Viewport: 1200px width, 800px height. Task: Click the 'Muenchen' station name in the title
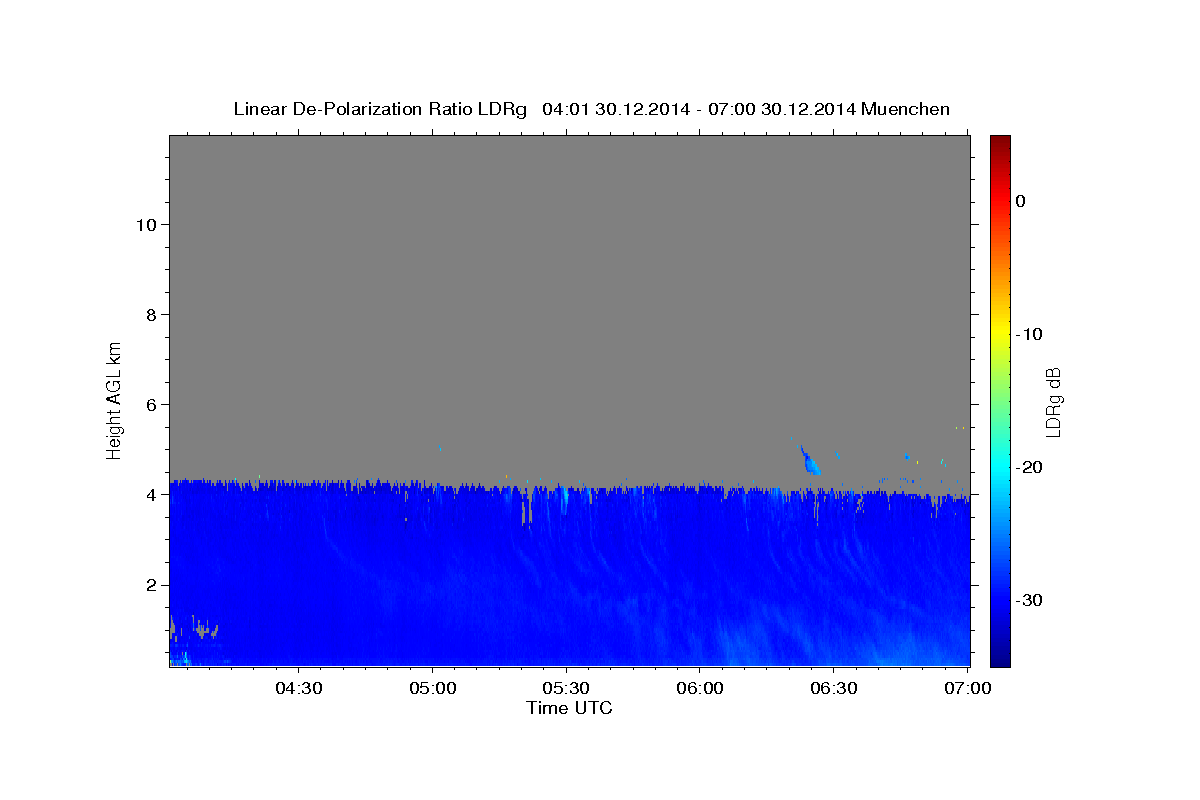click(906, 109)
